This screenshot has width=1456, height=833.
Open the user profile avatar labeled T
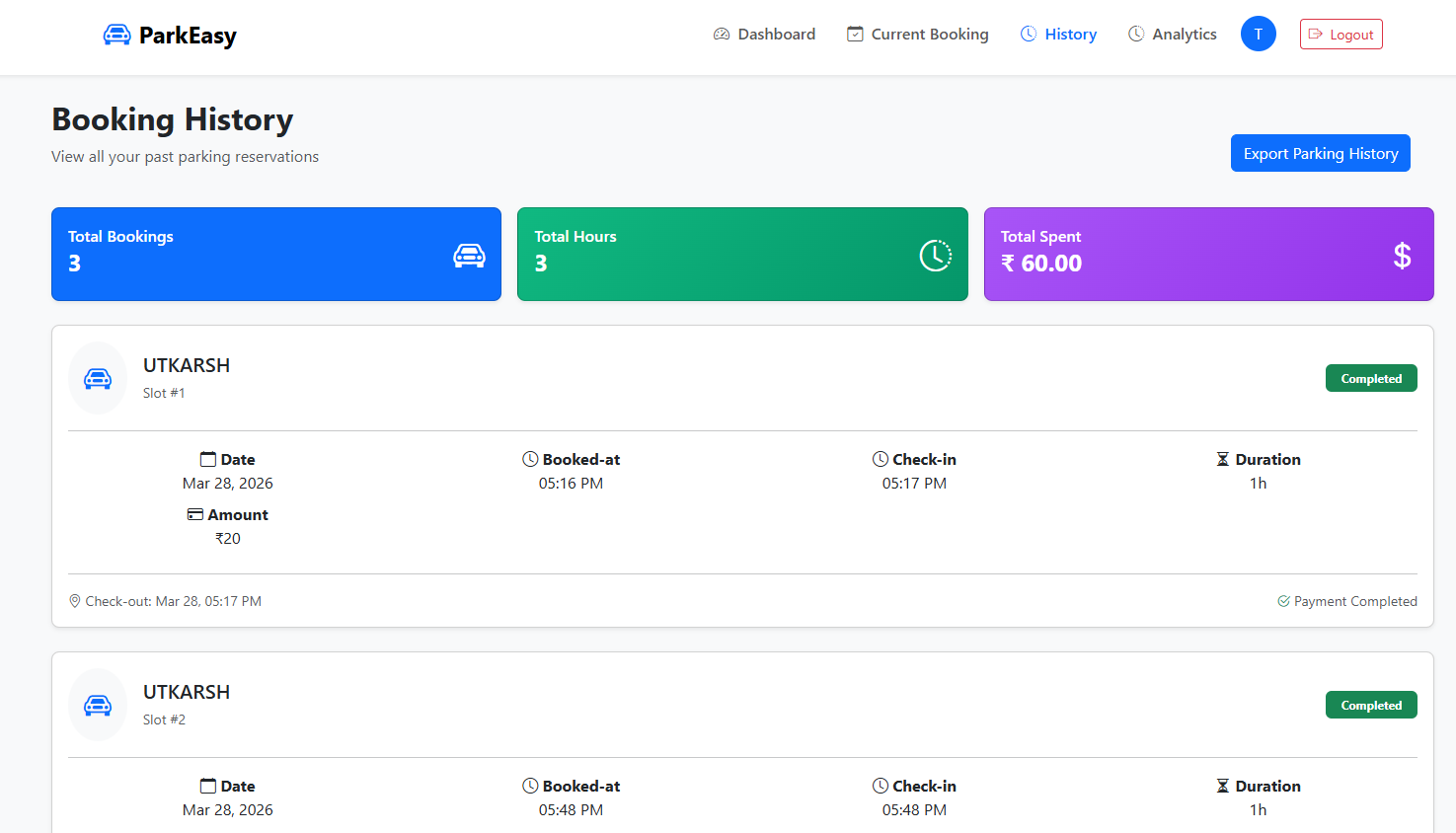pos(1258,35)
